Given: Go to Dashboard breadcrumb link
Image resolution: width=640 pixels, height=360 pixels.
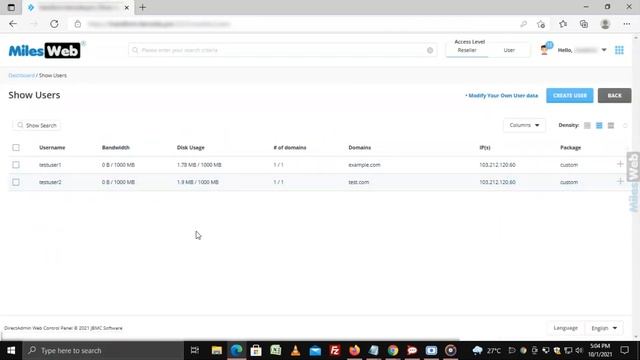Looking at the screenshot, I should [x=21, y=76].
